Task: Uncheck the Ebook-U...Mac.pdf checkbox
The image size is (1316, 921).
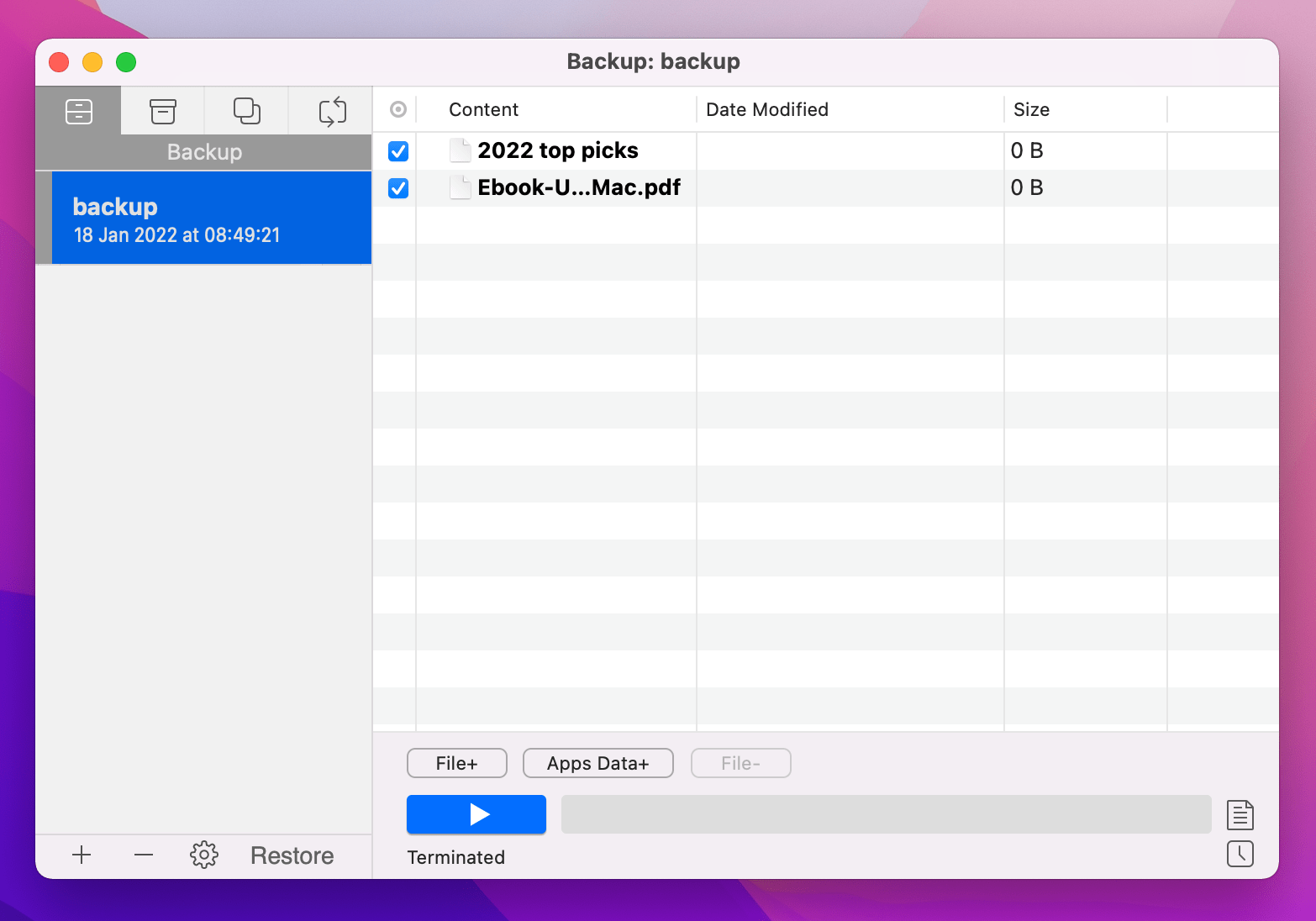Action: click(x=398, y=188)
